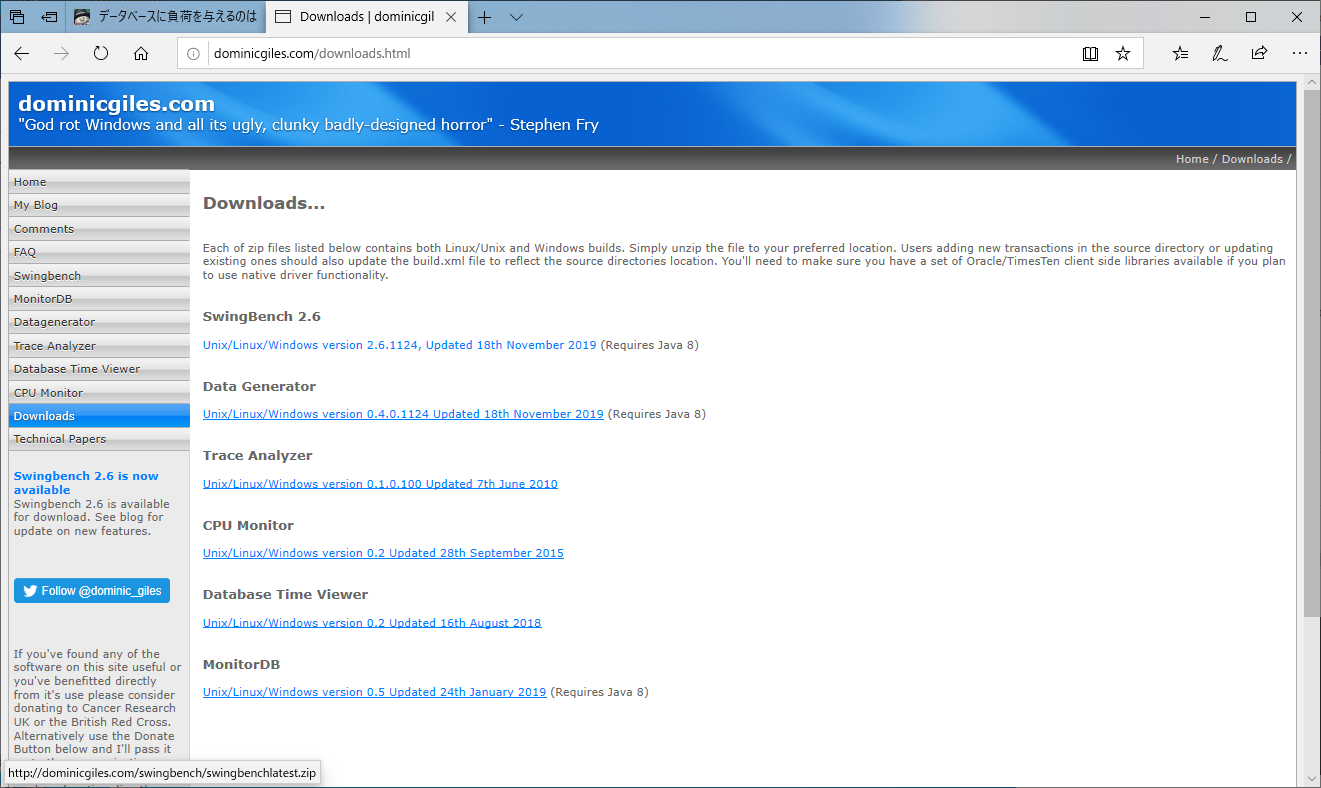This screenshot has width=1321, height=788.
Task: Click the Share page icon
Action: (1259, 54)
